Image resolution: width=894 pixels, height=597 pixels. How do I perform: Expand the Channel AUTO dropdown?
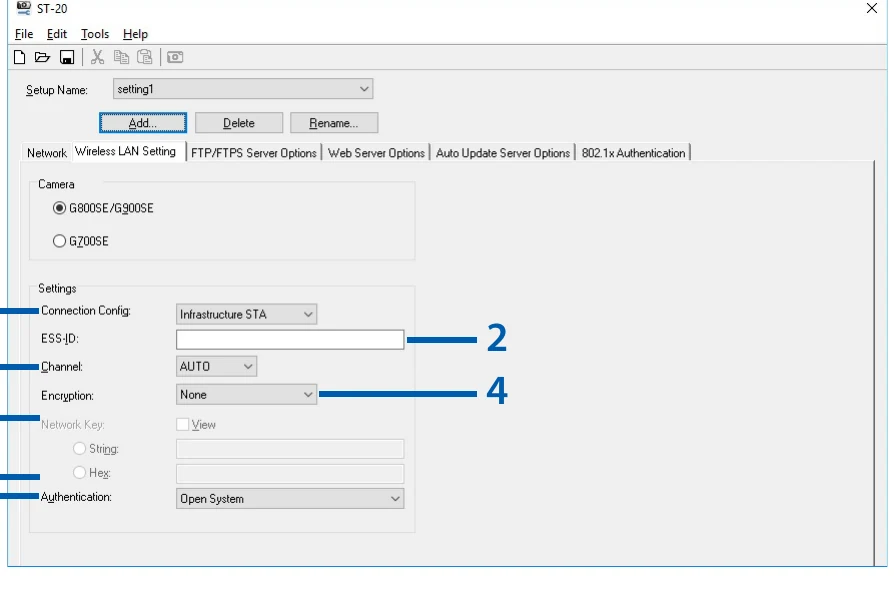pyautogui.click(x=216, y=367)
